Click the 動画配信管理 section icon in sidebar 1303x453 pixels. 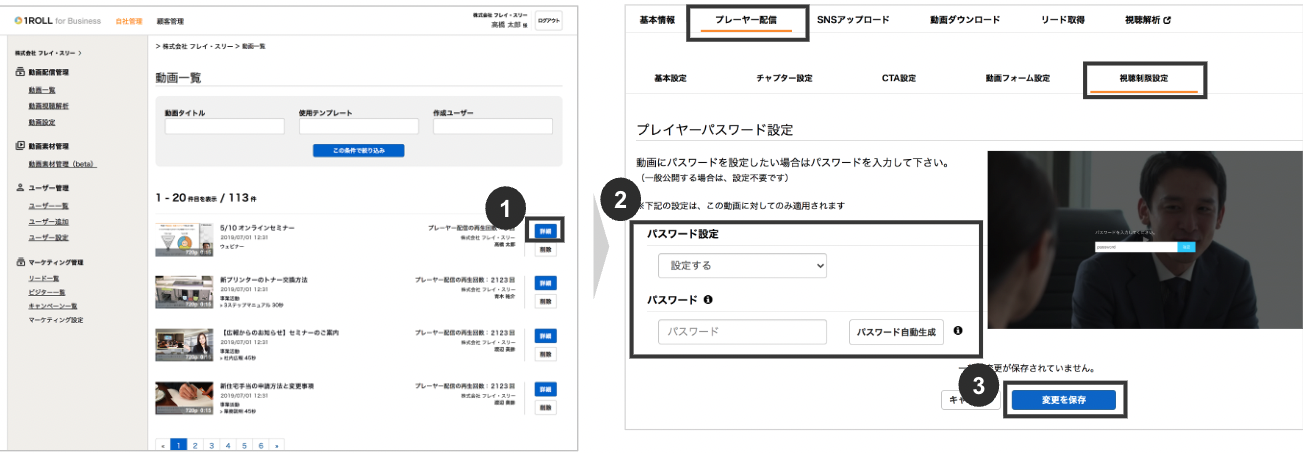20,73
